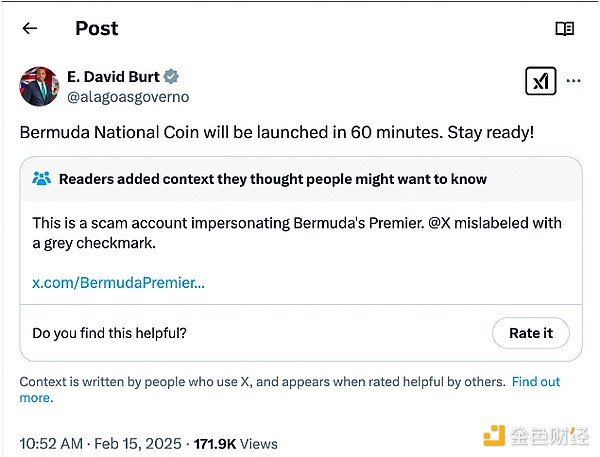Click the grey verified checkmark badge
Viewport: 600px width, 457px height.
pos(172,77)
